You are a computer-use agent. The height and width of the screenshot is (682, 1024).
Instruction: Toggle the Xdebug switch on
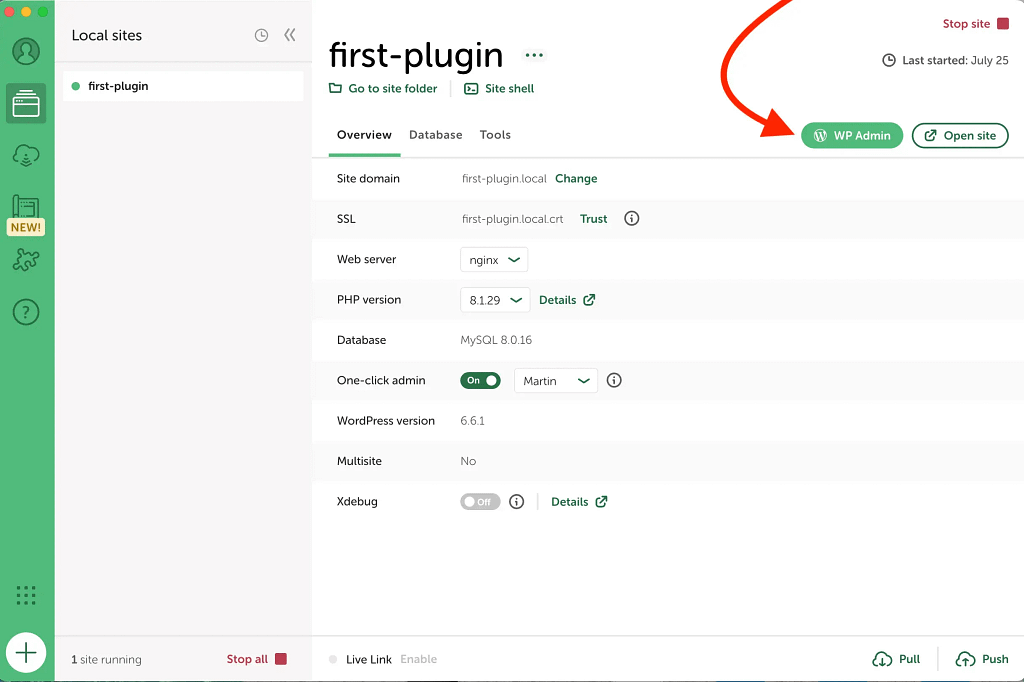pos(481,502)
